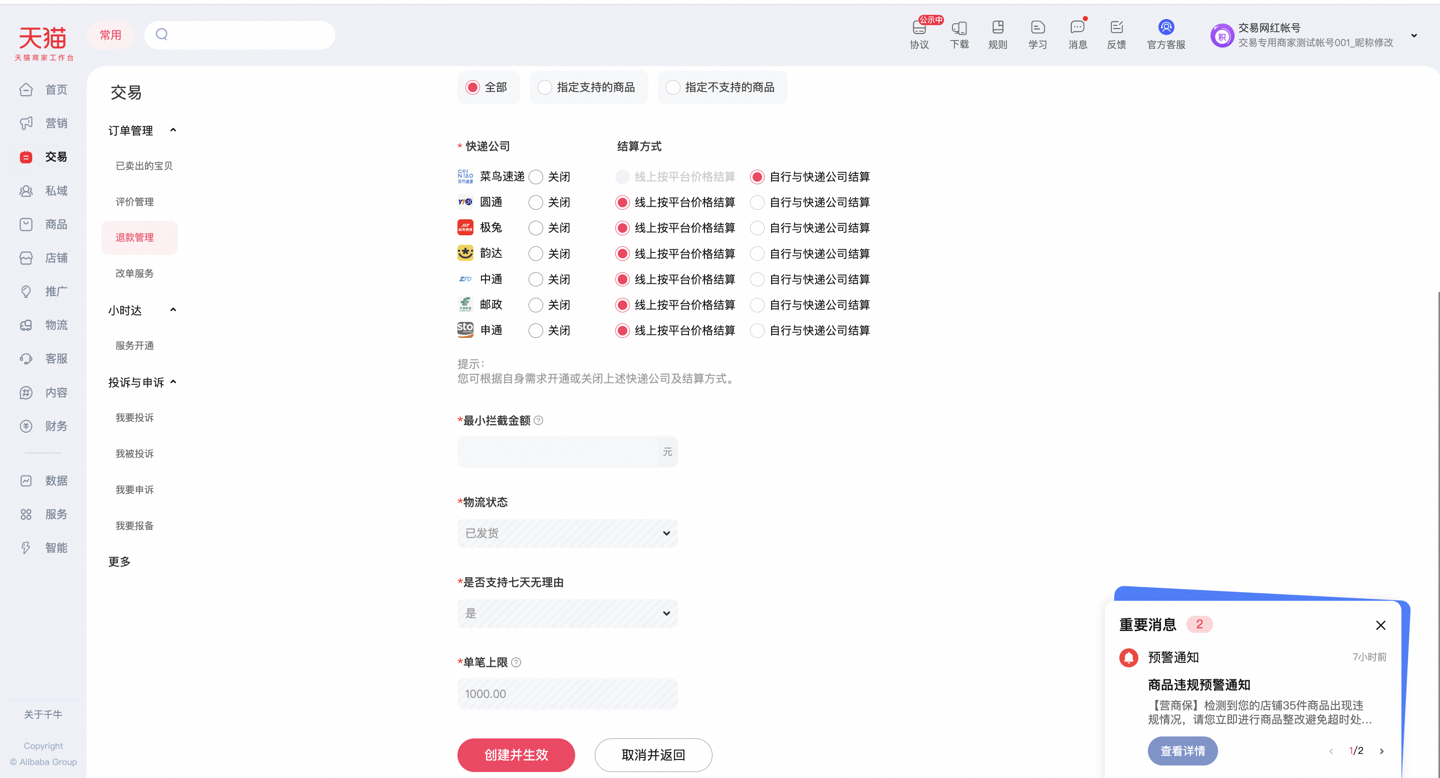Open the 常用 tab
This screenshot has height=778, width=1440.
coord(110,34)
